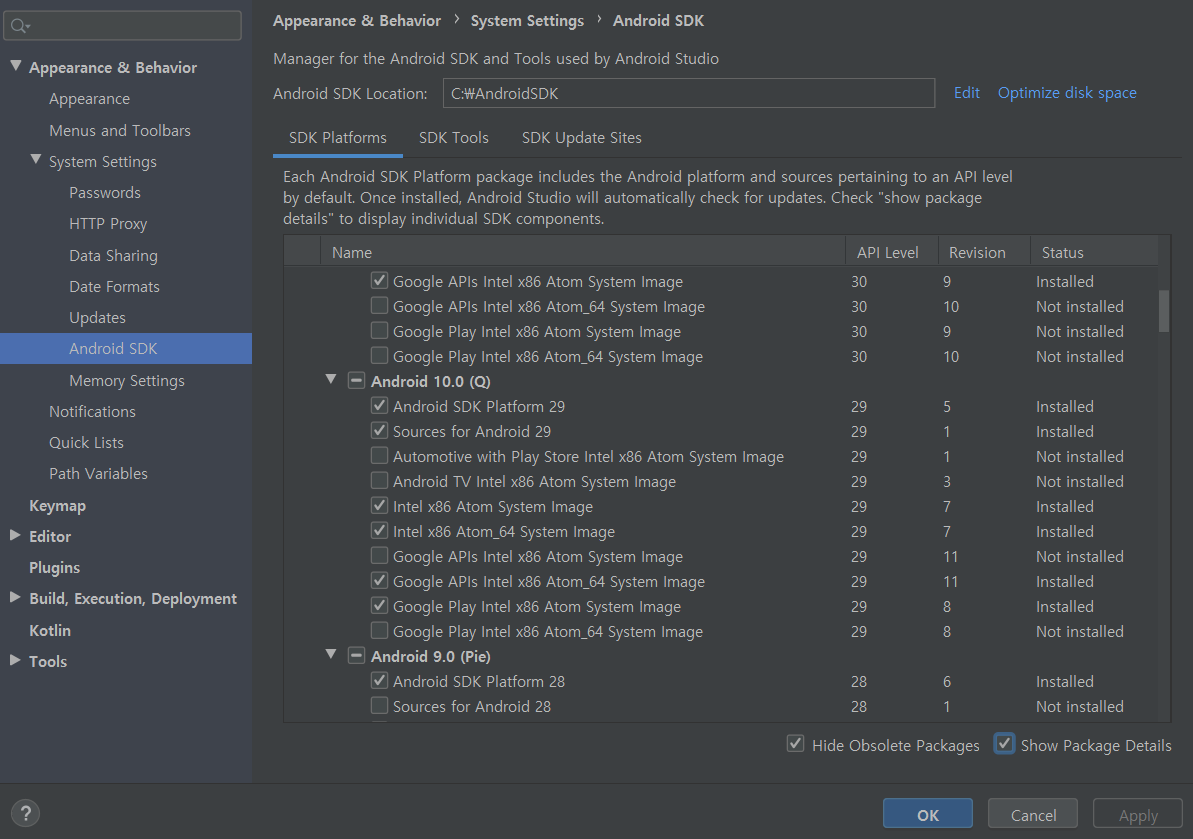Click the Android SDK Location field

tap(689, 93)
